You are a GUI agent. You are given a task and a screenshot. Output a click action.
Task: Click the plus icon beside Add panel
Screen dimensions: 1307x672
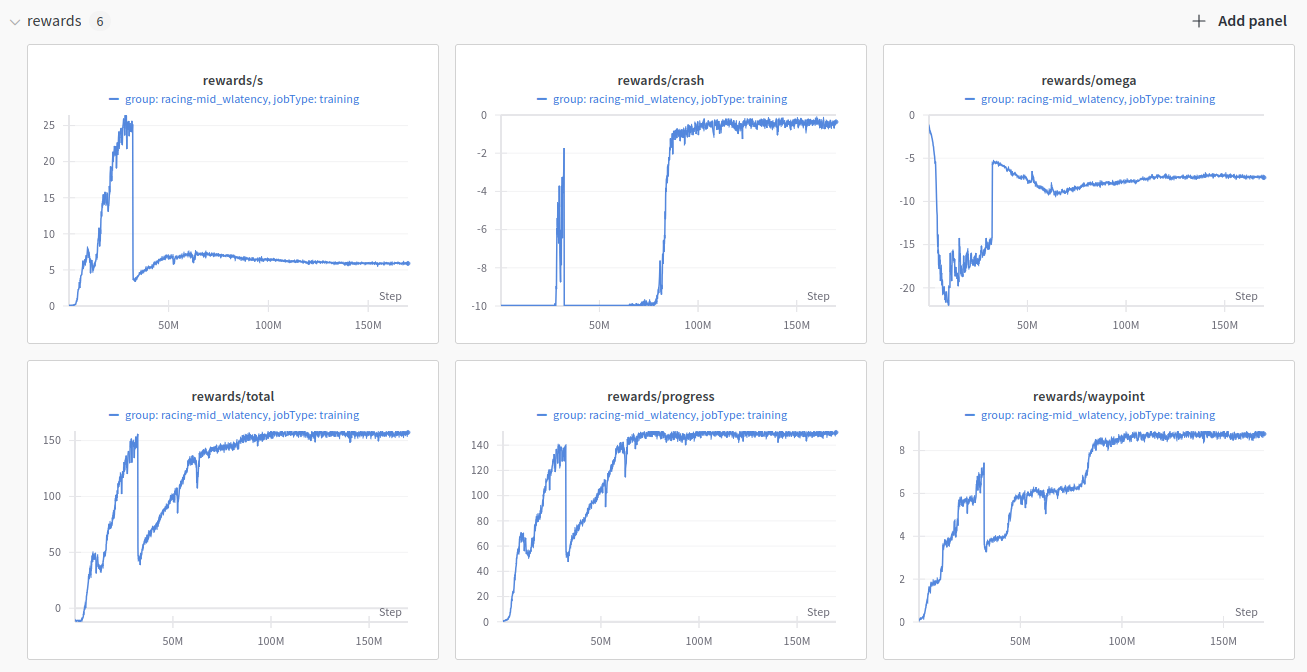(1199, 20)
